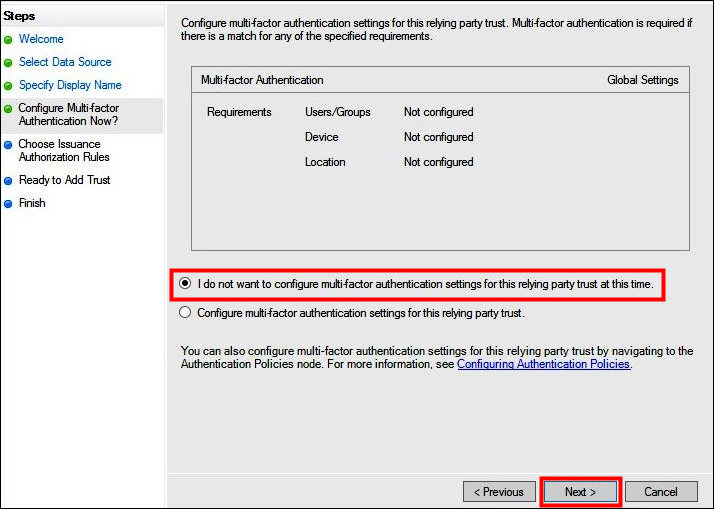
Task: Click Choose Issuance Authorization Rules step
Action: tap(64, 150)
